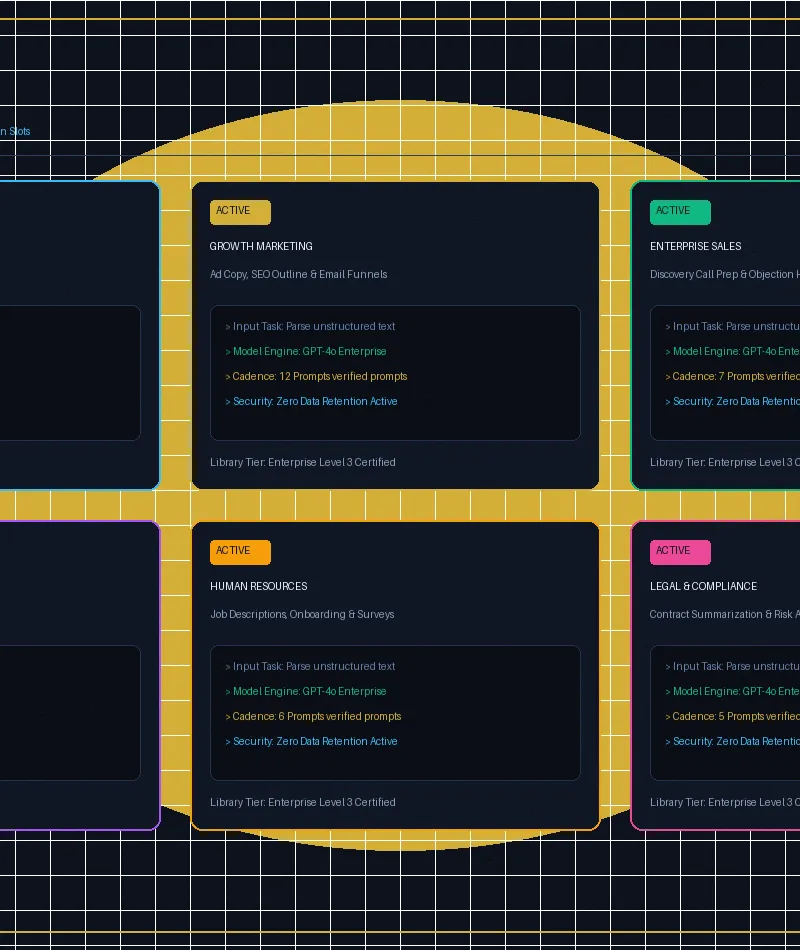Image resolution: width=800 pixels, height=950 pixels.
Task: Click the Security line in the Human Resources card
Action: (312, 741)
